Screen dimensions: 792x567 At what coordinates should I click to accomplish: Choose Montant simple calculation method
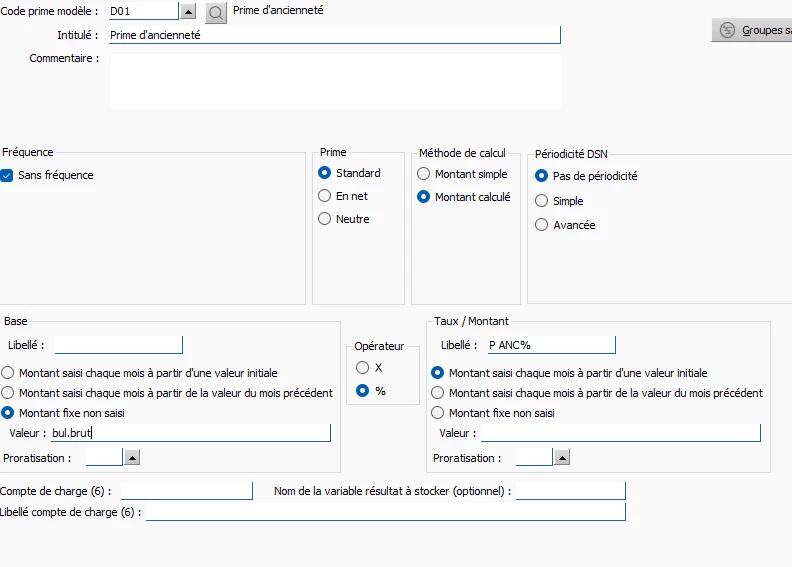[x=423, y=174]
